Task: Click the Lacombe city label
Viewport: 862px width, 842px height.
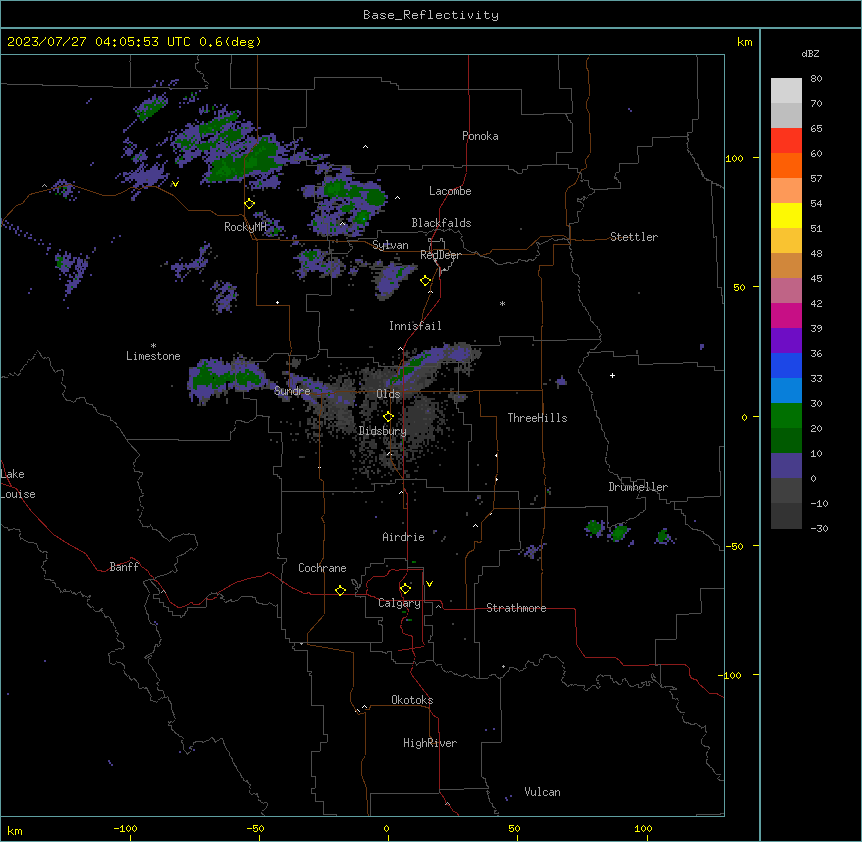Action: tap(450, 191)
